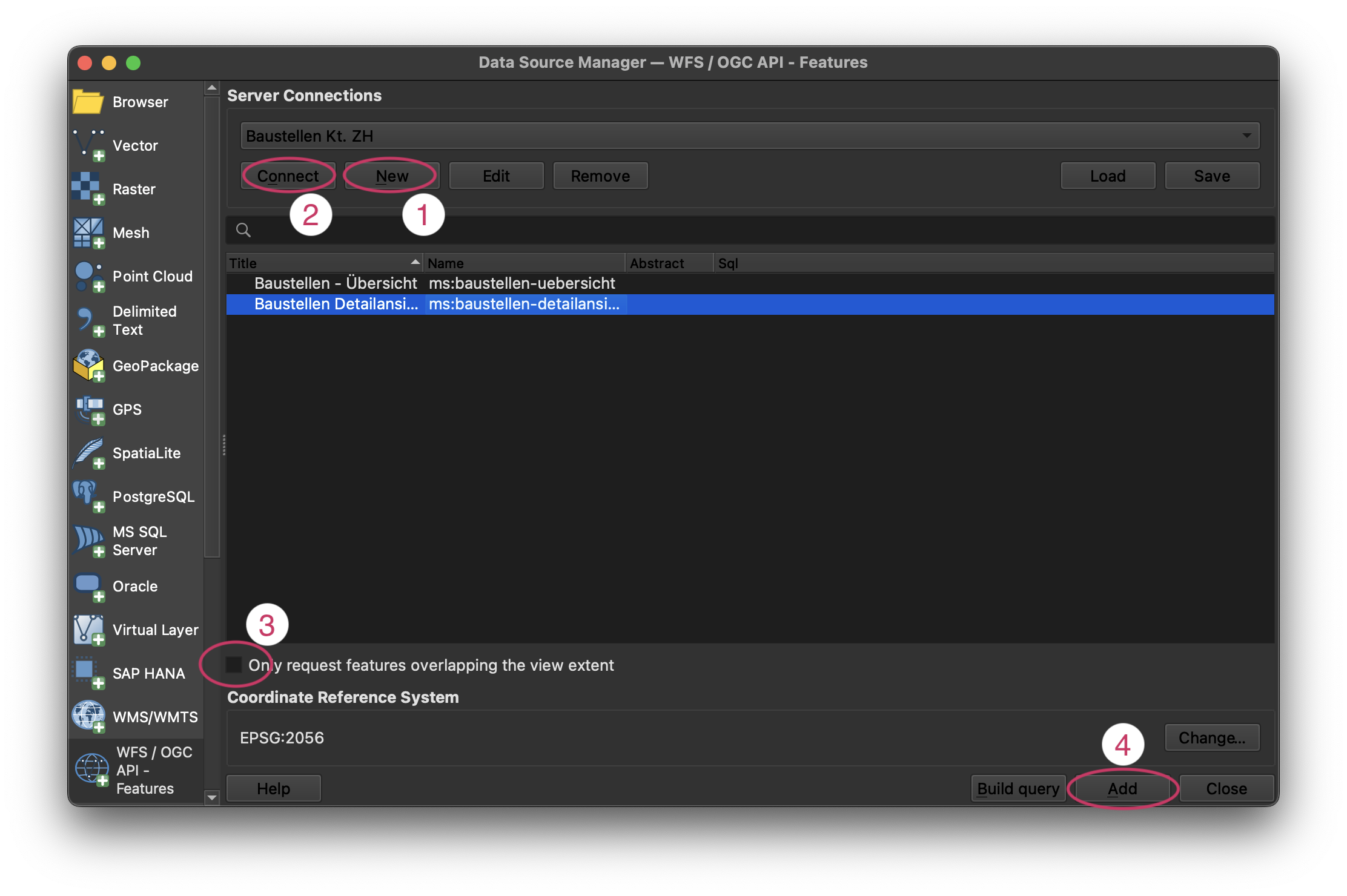Create a New server connection

tap(391, 176)
